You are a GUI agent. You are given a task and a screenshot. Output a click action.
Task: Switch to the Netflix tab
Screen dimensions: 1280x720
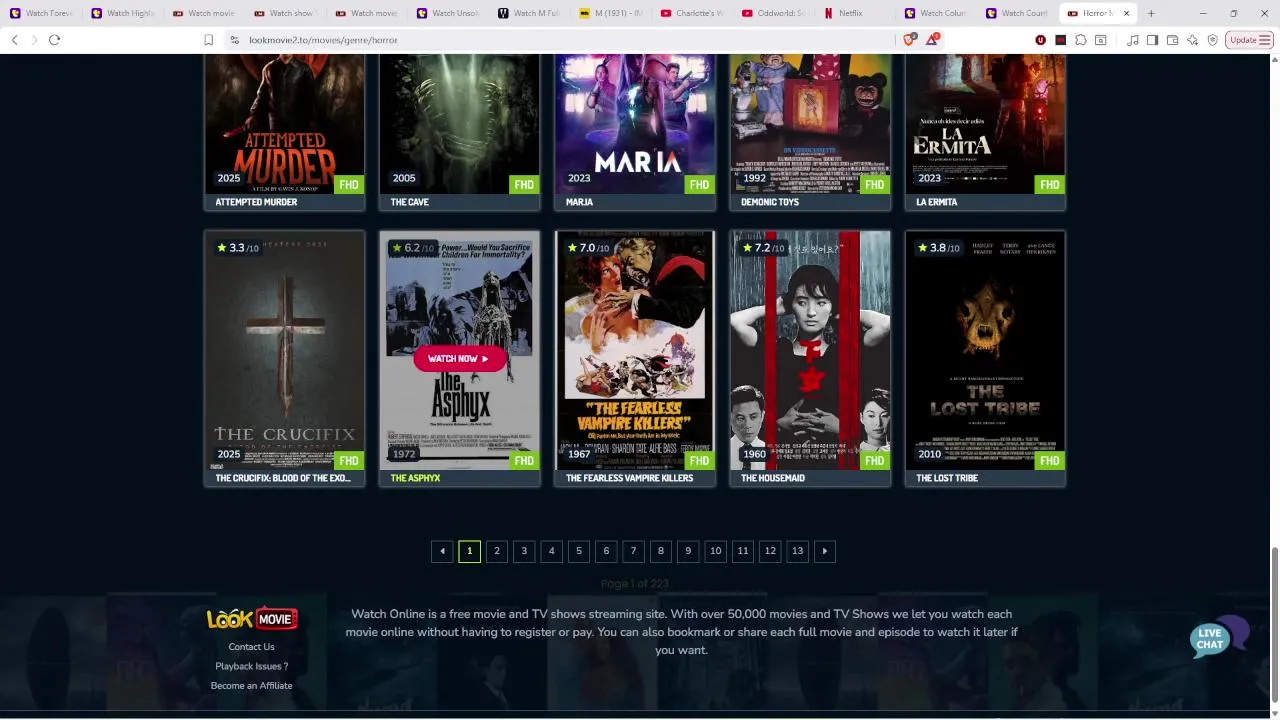[x=850, y=13]
